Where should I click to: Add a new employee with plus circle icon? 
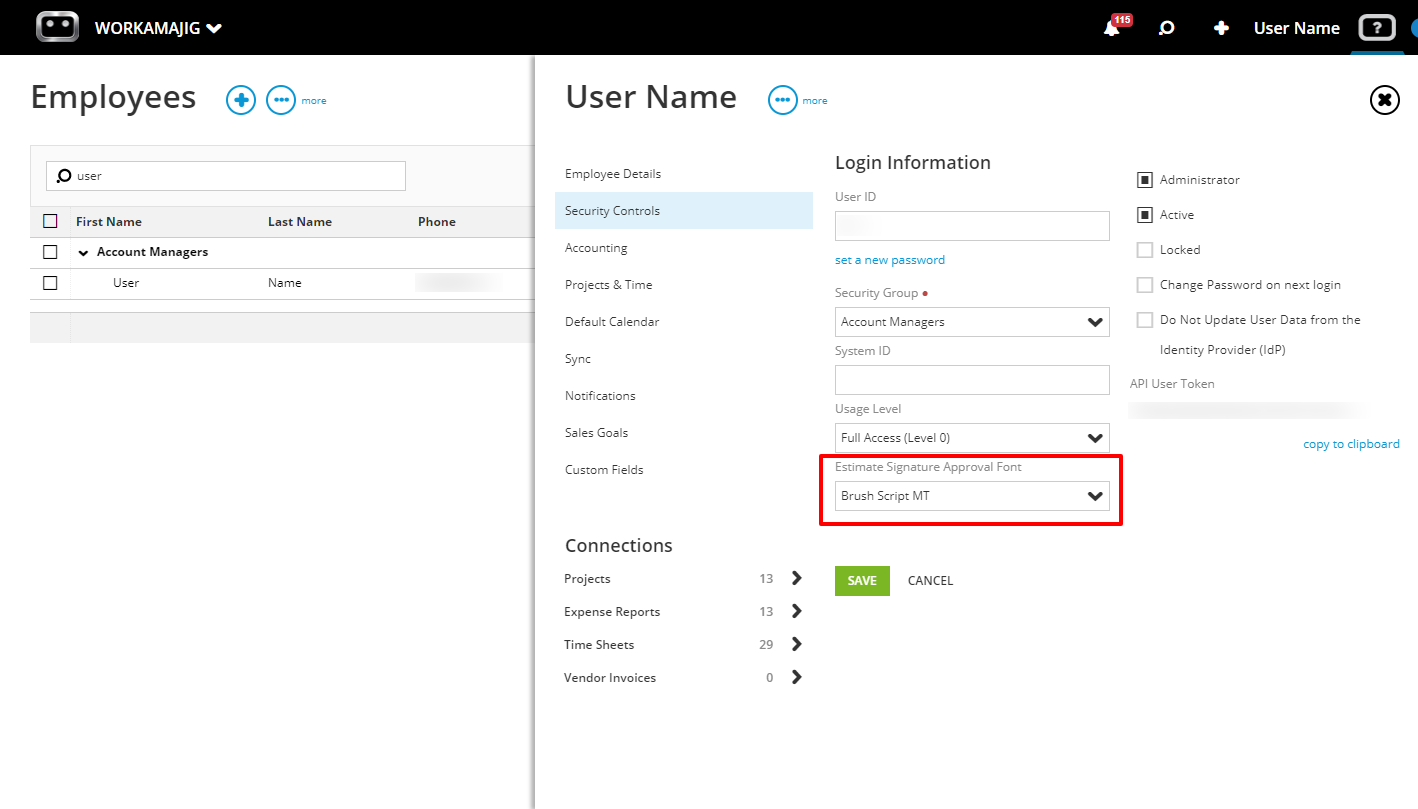pos(241,100)
